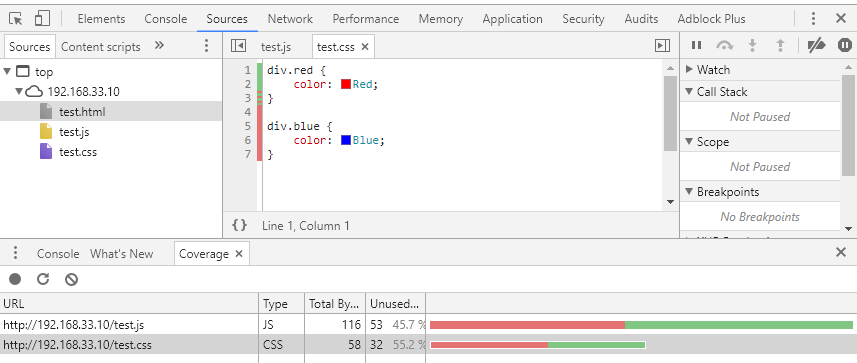
Task: Pretty print the file with braces icon
Action: (239, 225)
